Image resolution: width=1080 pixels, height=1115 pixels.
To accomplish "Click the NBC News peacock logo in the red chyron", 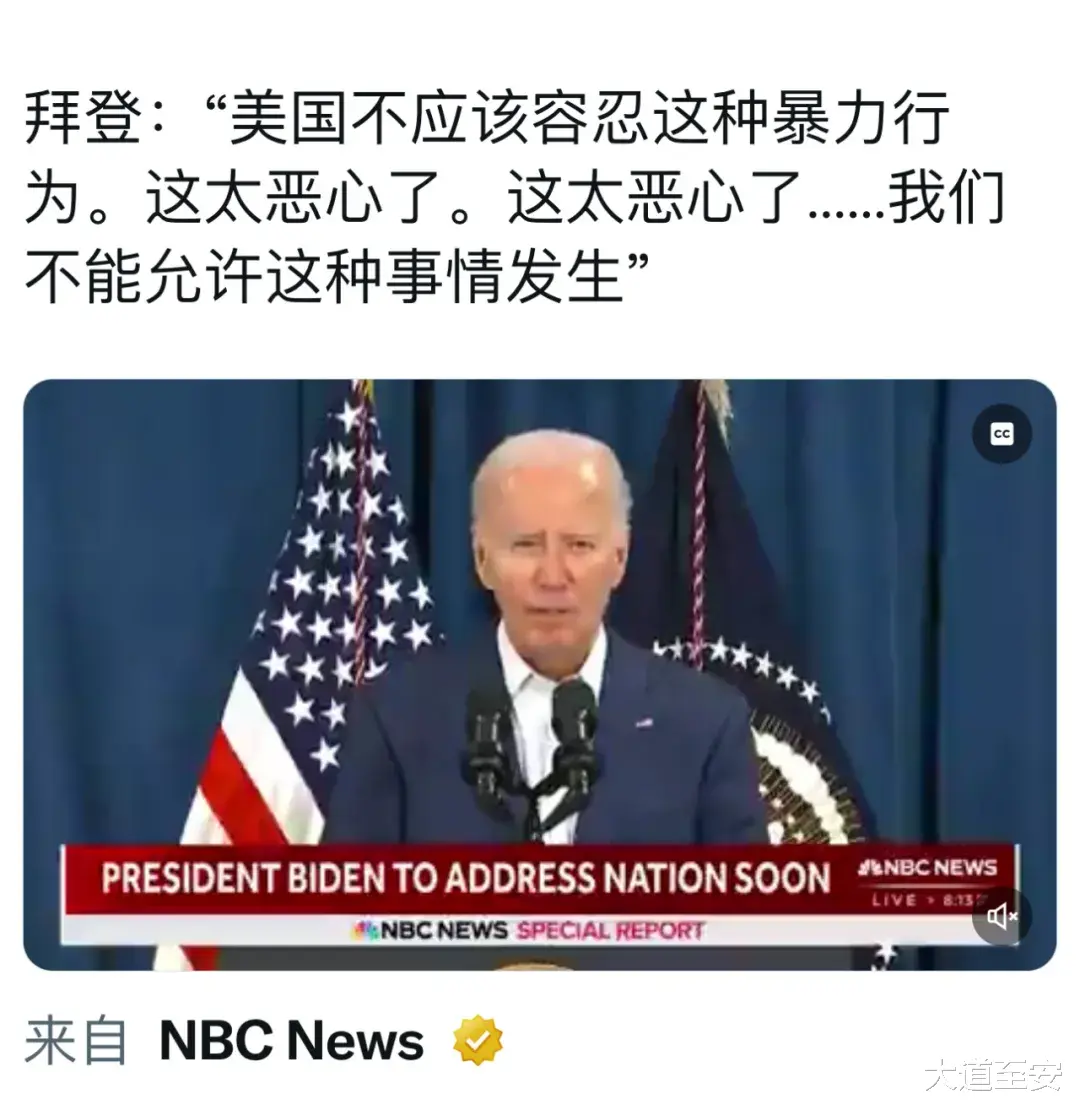I will (870, 868).
